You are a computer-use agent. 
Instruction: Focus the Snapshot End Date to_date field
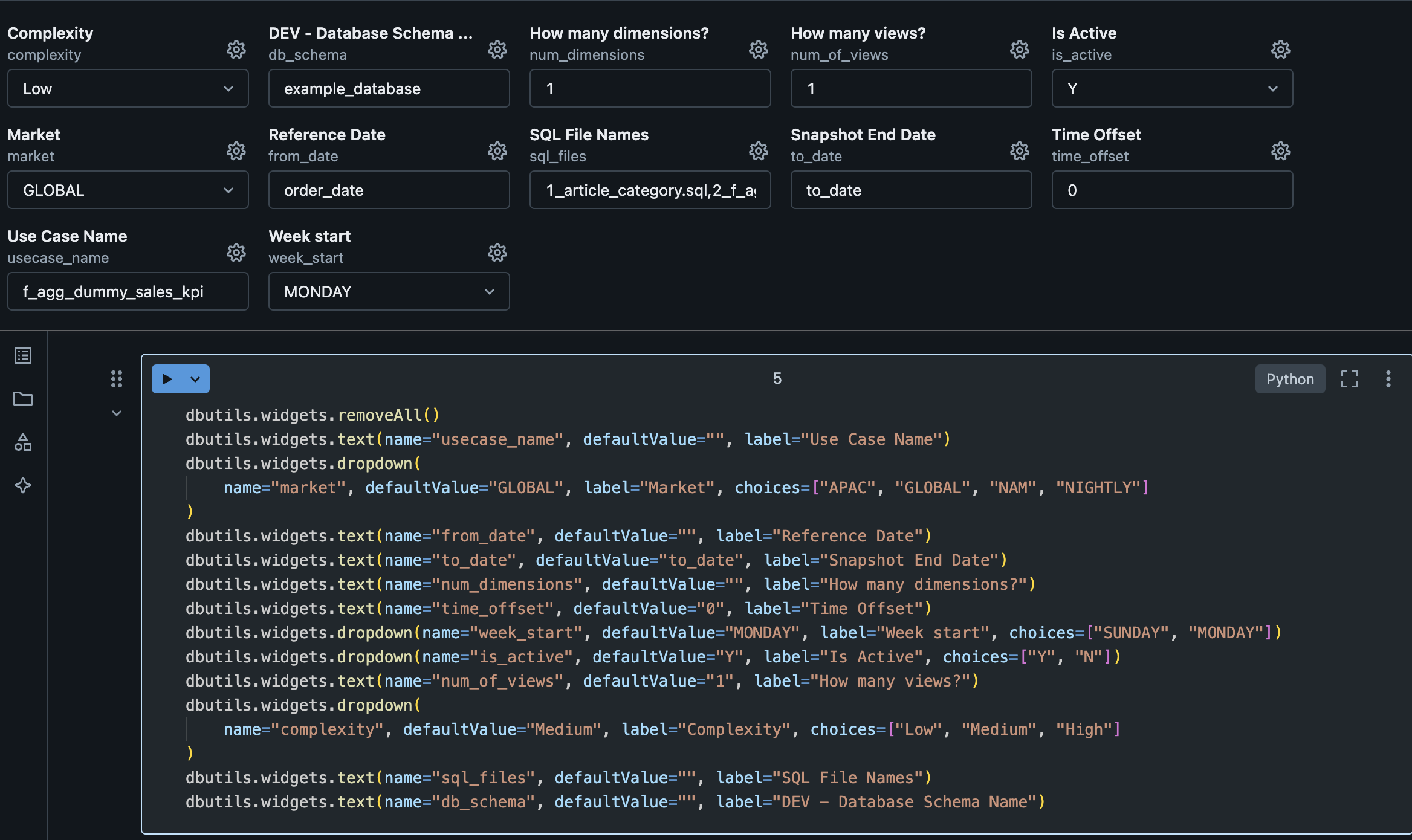point(911,190)
